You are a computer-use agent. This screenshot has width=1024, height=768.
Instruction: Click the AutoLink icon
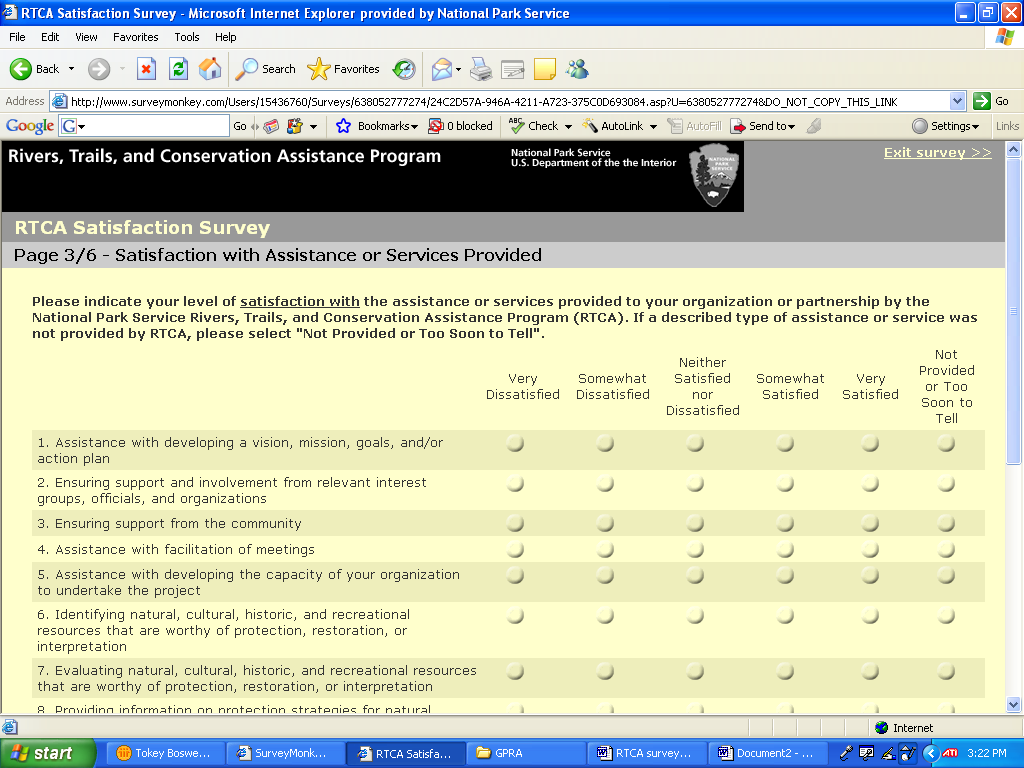click(590, 126)
